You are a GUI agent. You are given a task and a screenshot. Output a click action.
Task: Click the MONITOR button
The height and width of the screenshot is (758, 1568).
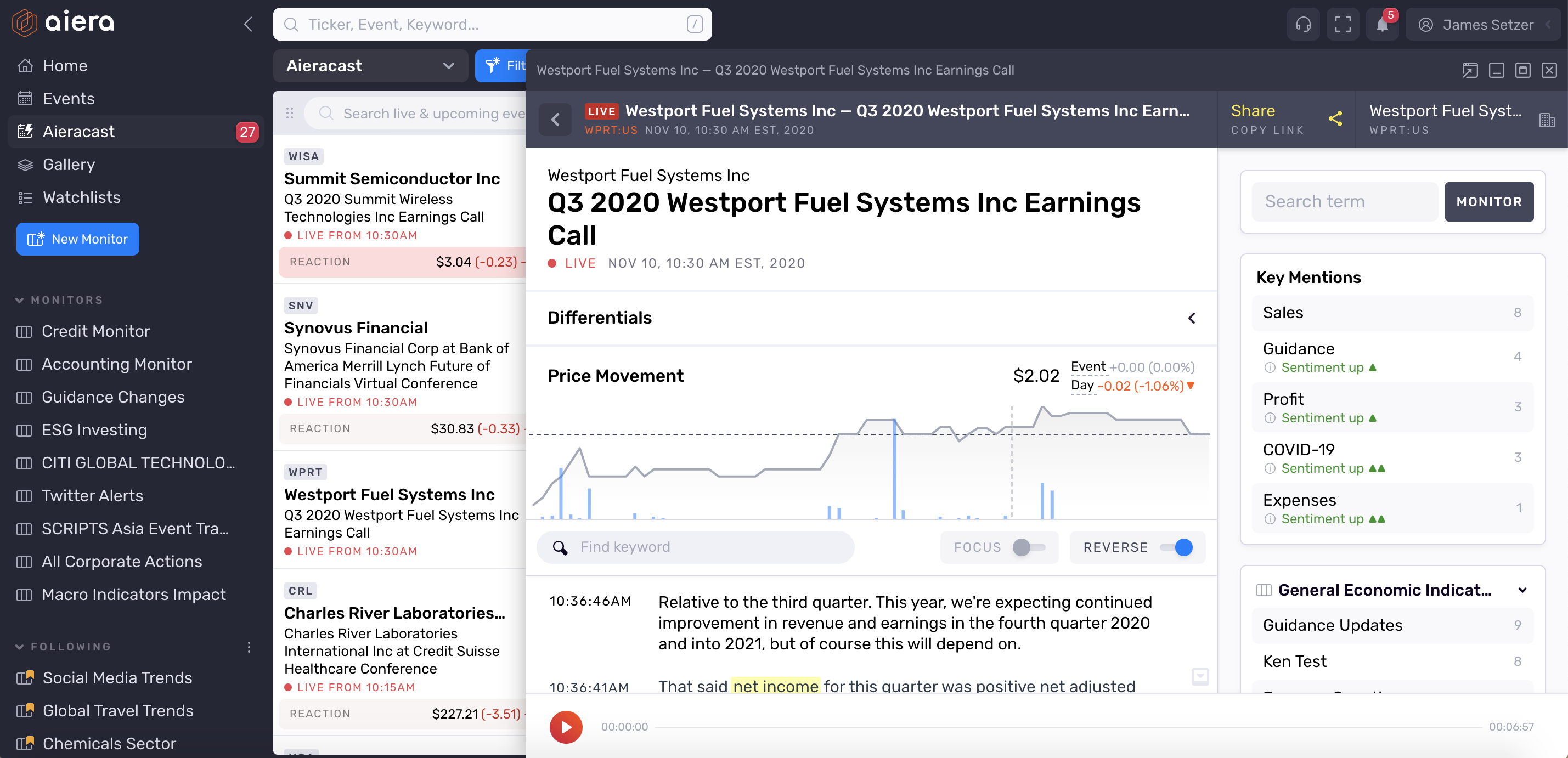1489,201
